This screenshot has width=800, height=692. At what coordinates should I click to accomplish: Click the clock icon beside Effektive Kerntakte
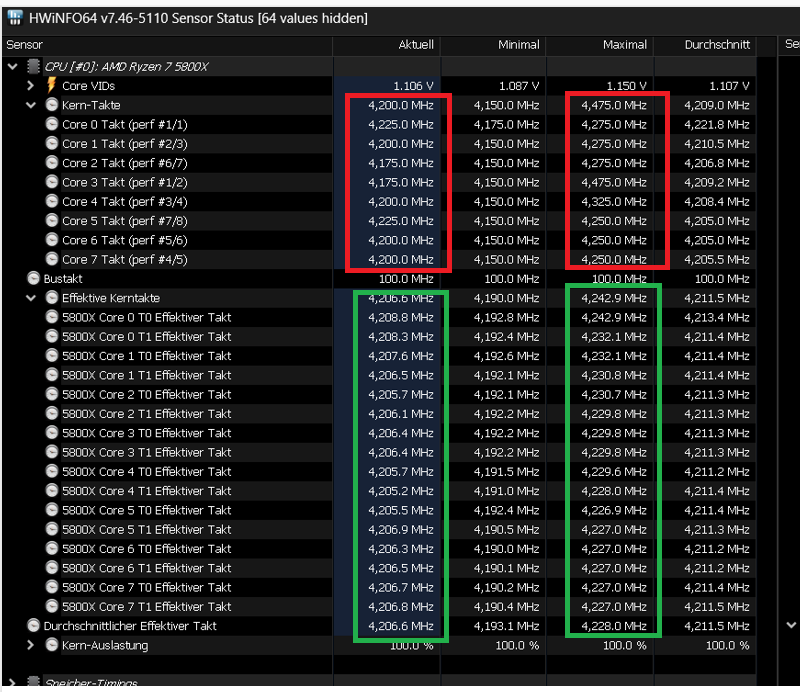[x=52, y=298]
